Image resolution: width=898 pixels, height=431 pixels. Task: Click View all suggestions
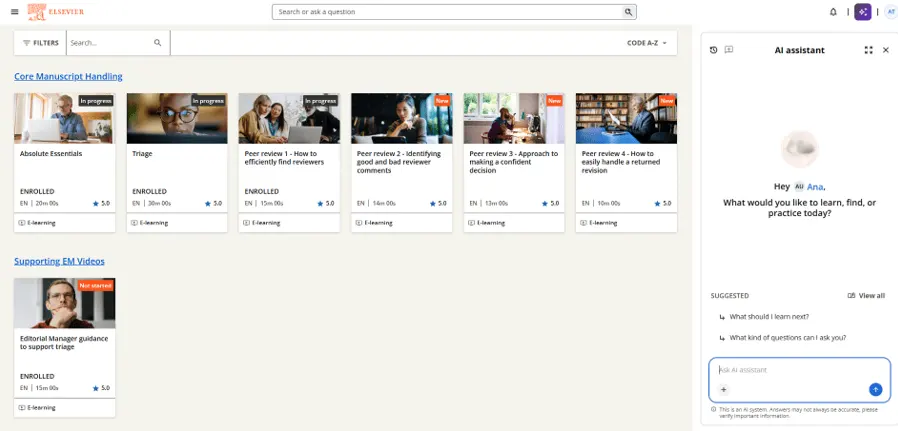pos(866,296)
